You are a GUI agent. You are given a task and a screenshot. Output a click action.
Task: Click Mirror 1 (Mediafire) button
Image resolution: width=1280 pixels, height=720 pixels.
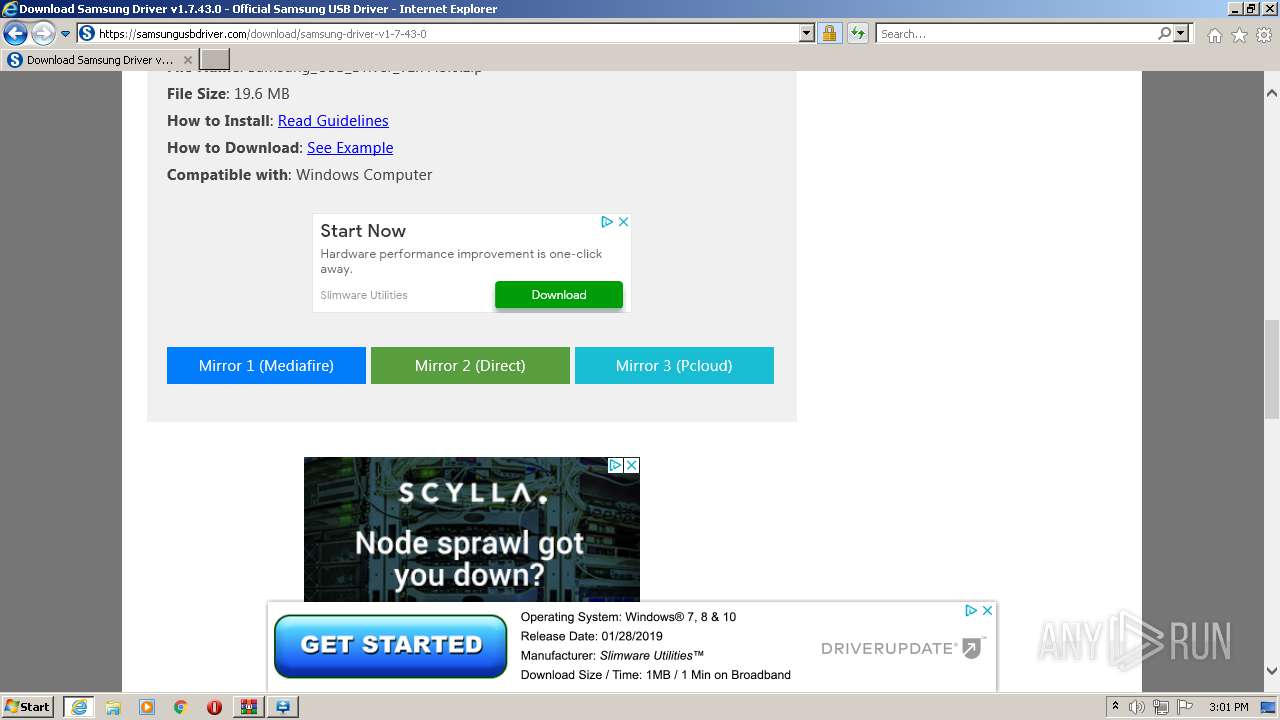point(266,366)
